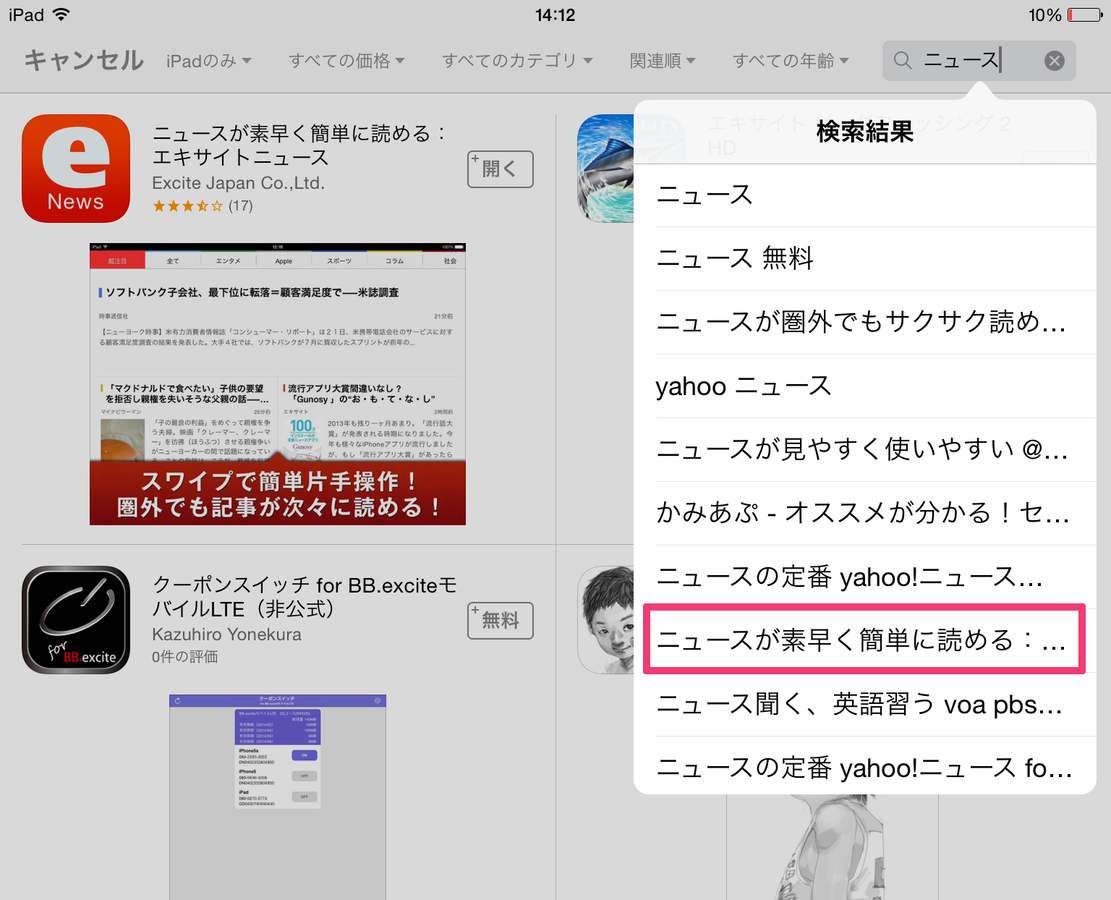1111x900 pixels.
Task: Tap the 開く button for Excite News
Action: [500, 169]
